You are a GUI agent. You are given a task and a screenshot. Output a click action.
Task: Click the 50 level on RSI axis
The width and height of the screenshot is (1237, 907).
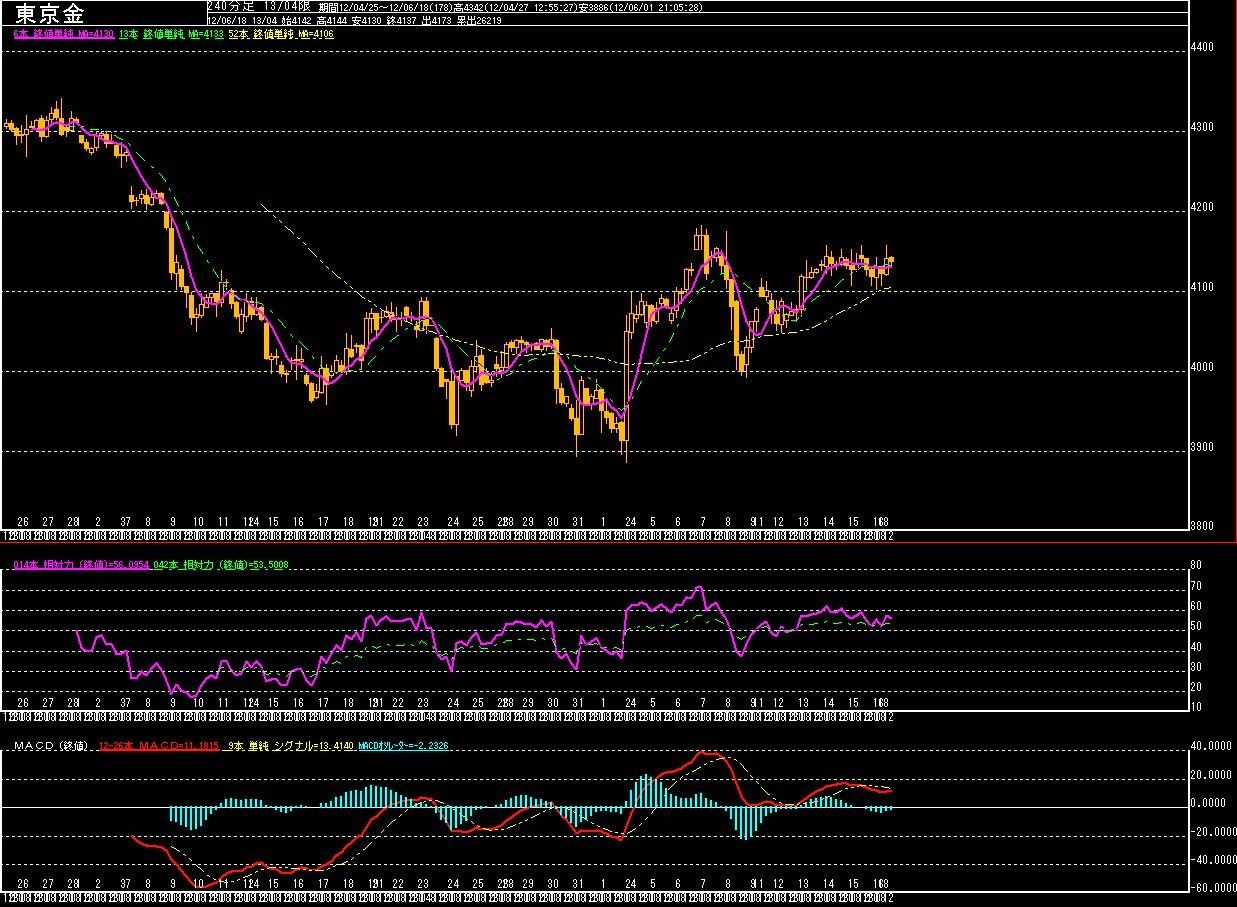(1194, 627)
